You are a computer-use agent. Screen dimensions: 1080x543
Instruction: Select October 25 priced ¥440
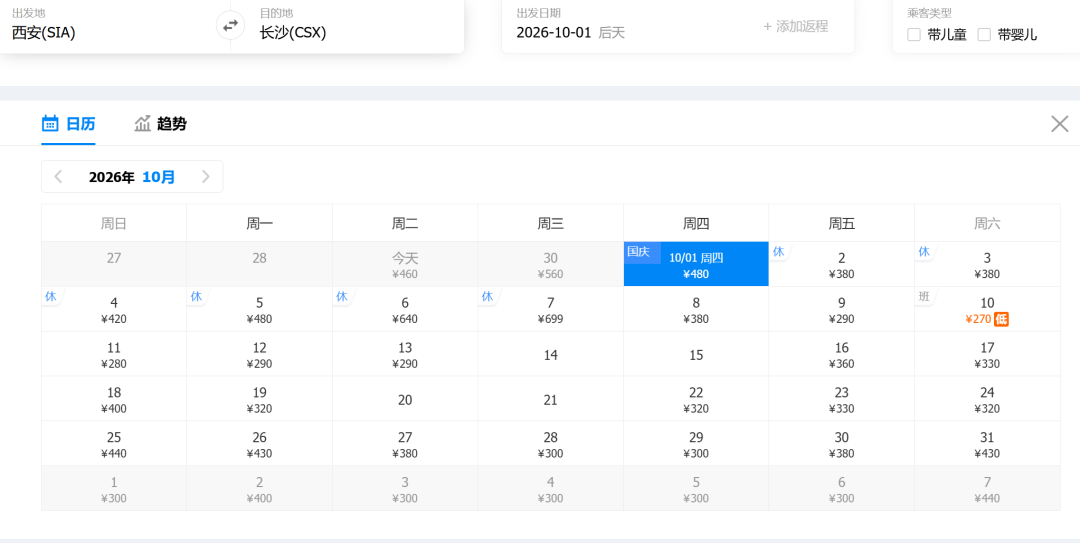pos(114,444)
